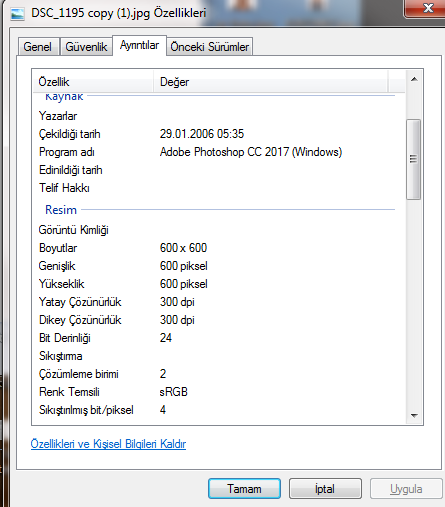Click the Özellik column header
This screenshot has height=507, width=445.
pos(93,82)
